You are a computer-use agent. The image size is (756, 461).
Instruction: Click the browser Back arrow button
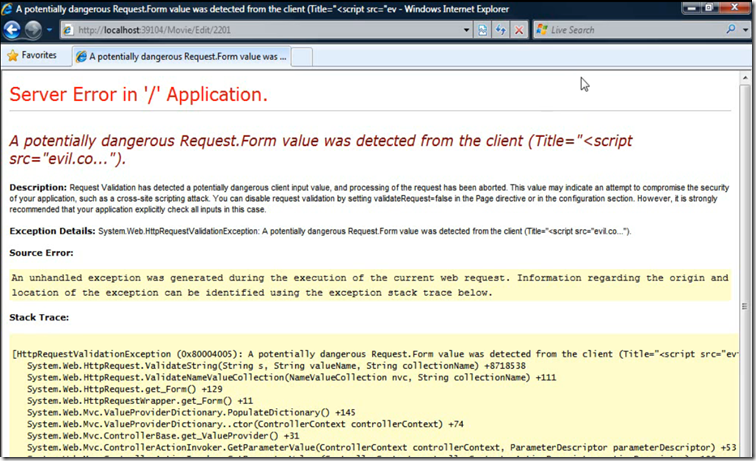(x=12, y=30)
